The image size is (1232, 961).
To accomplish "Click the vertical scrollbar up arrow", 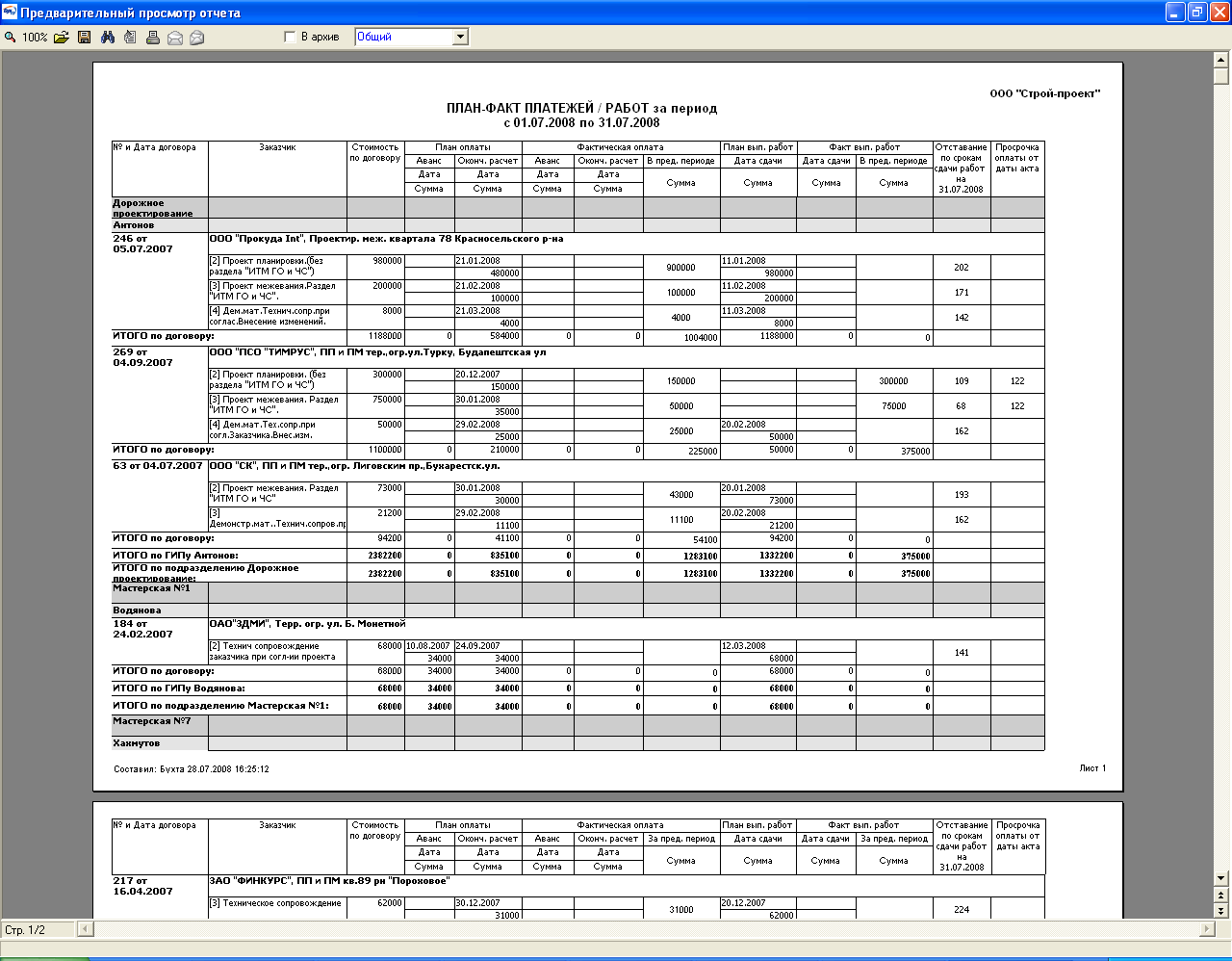I will click(1221, 60).
